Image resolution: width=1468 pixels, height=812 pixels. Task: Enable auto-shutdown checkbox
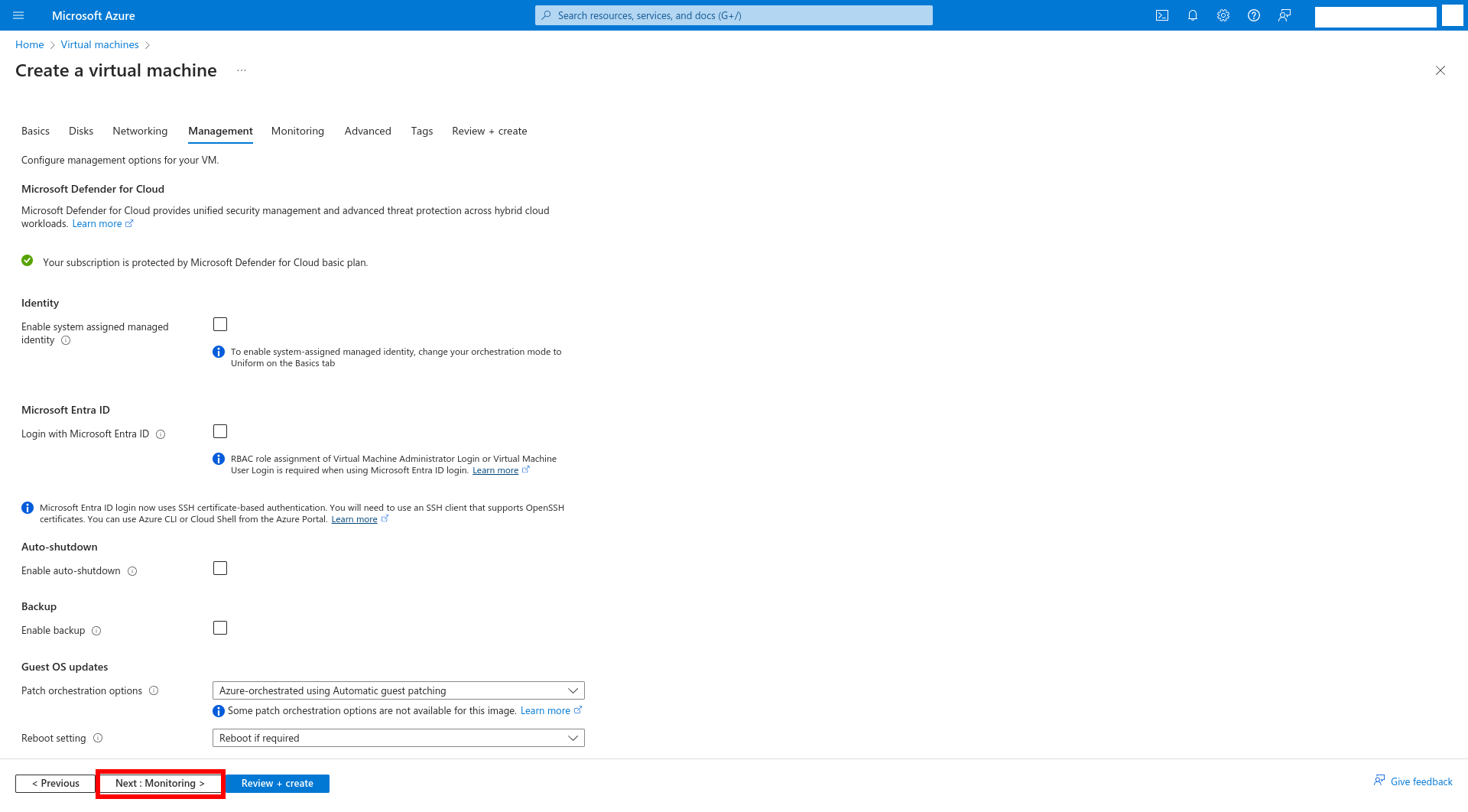220,568
